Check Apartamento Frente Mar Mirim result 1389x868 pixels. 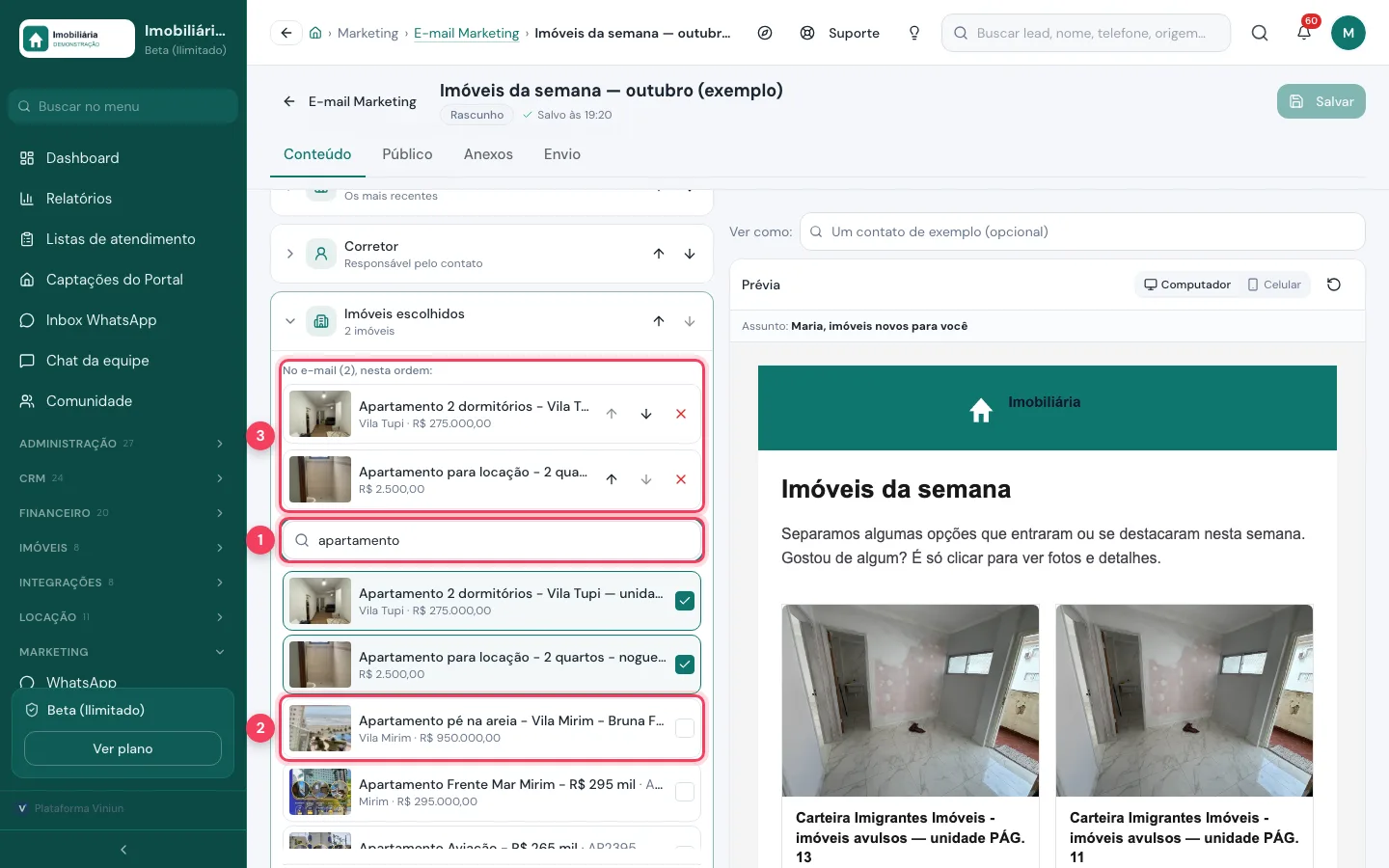(x=685, y=792)
